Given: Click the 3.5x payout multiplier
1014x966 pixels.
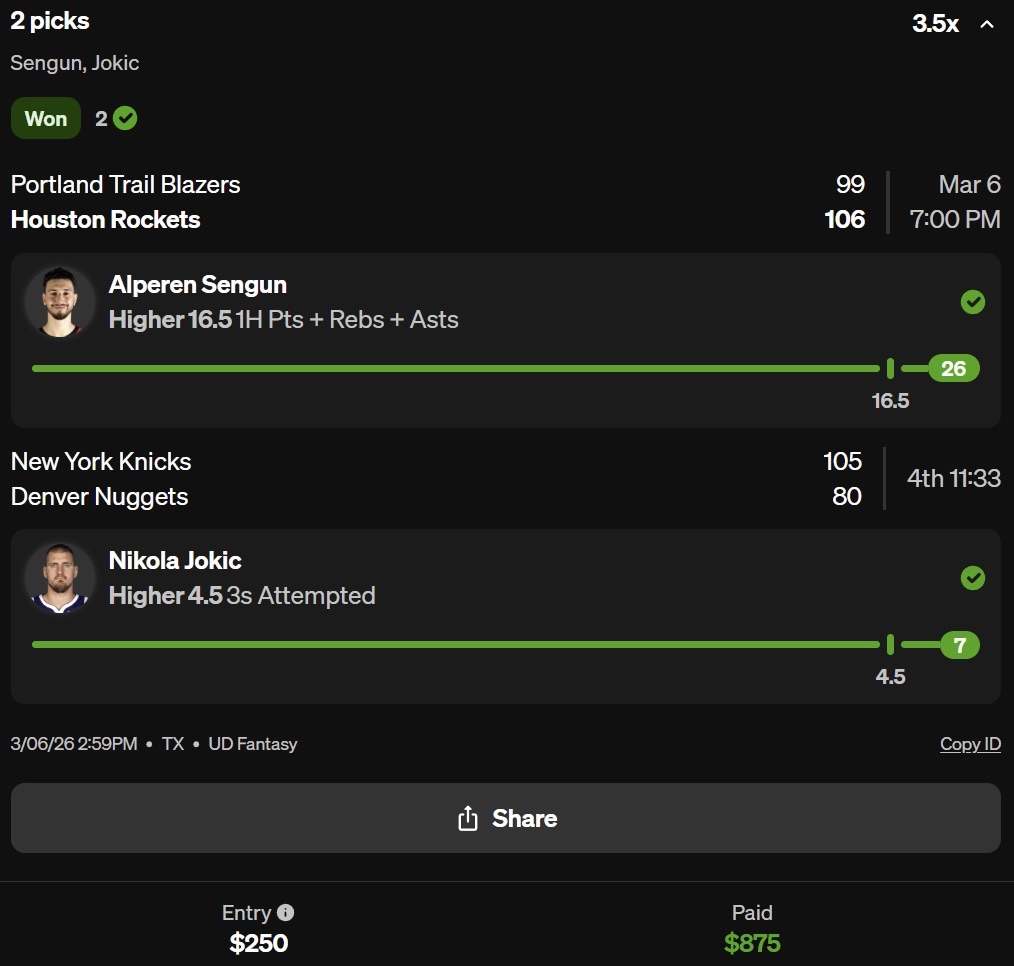Looking at the screenshot, I should (x=935, y=24).
